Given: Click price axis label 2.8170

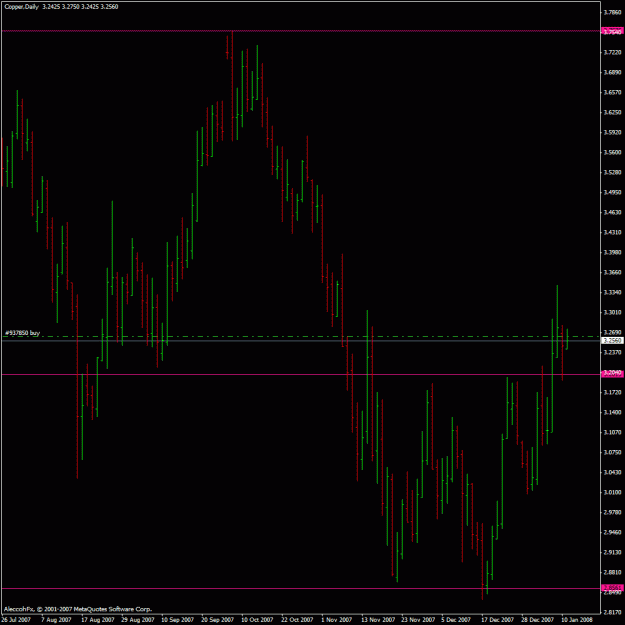Looking at the screenshot, I should pos(612,612).
